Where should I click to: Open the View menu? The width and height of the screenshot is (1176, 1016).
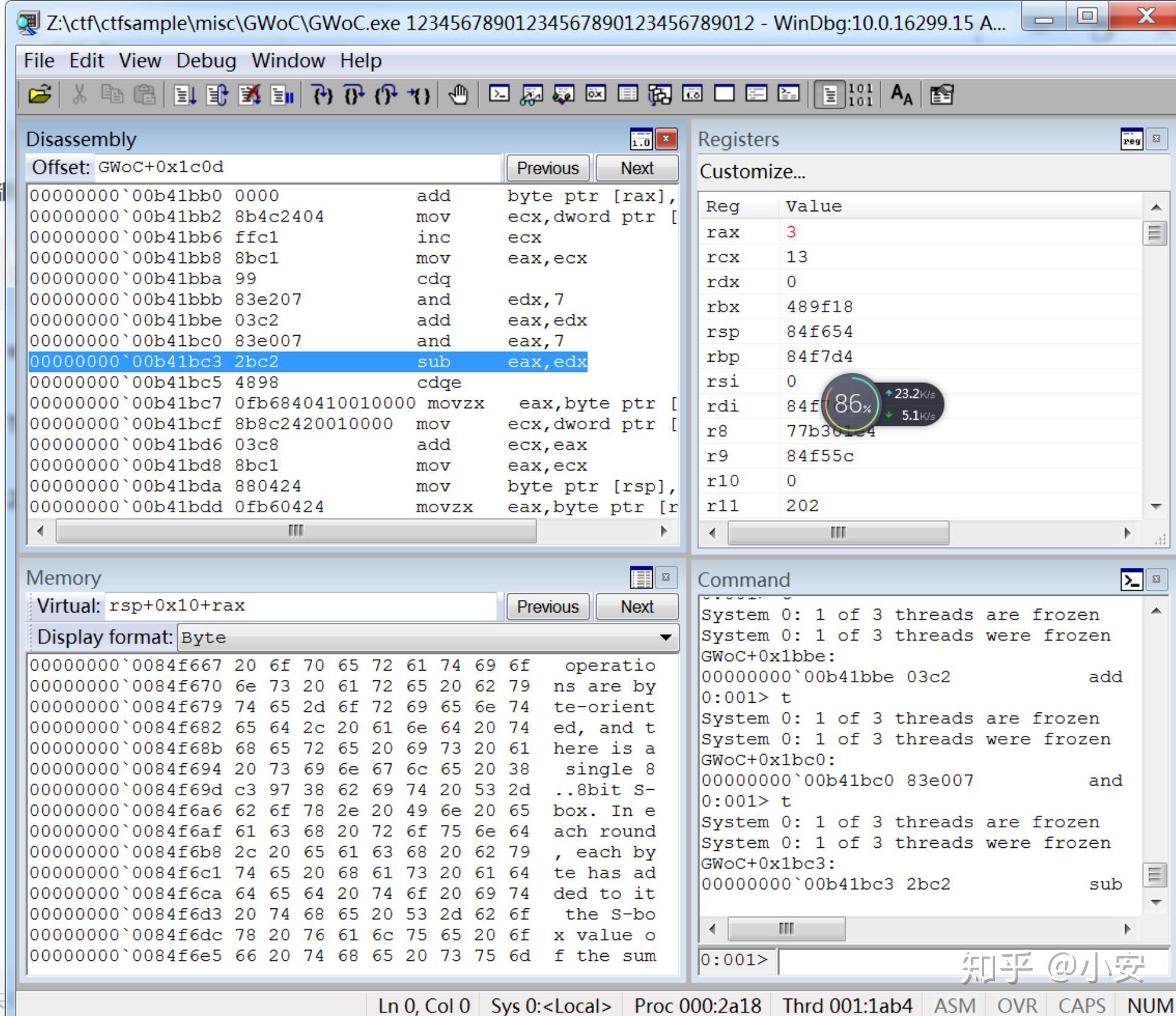pos(140,60)
